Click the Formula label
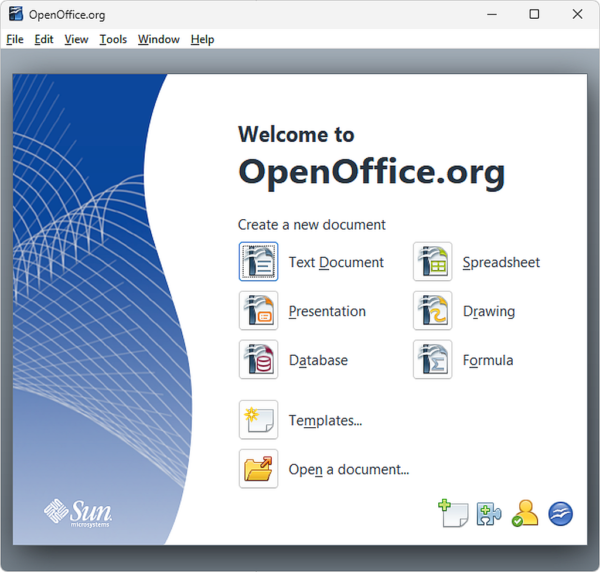Image resolution: width=600 pixels, height=572 pixels. (488, 360)
